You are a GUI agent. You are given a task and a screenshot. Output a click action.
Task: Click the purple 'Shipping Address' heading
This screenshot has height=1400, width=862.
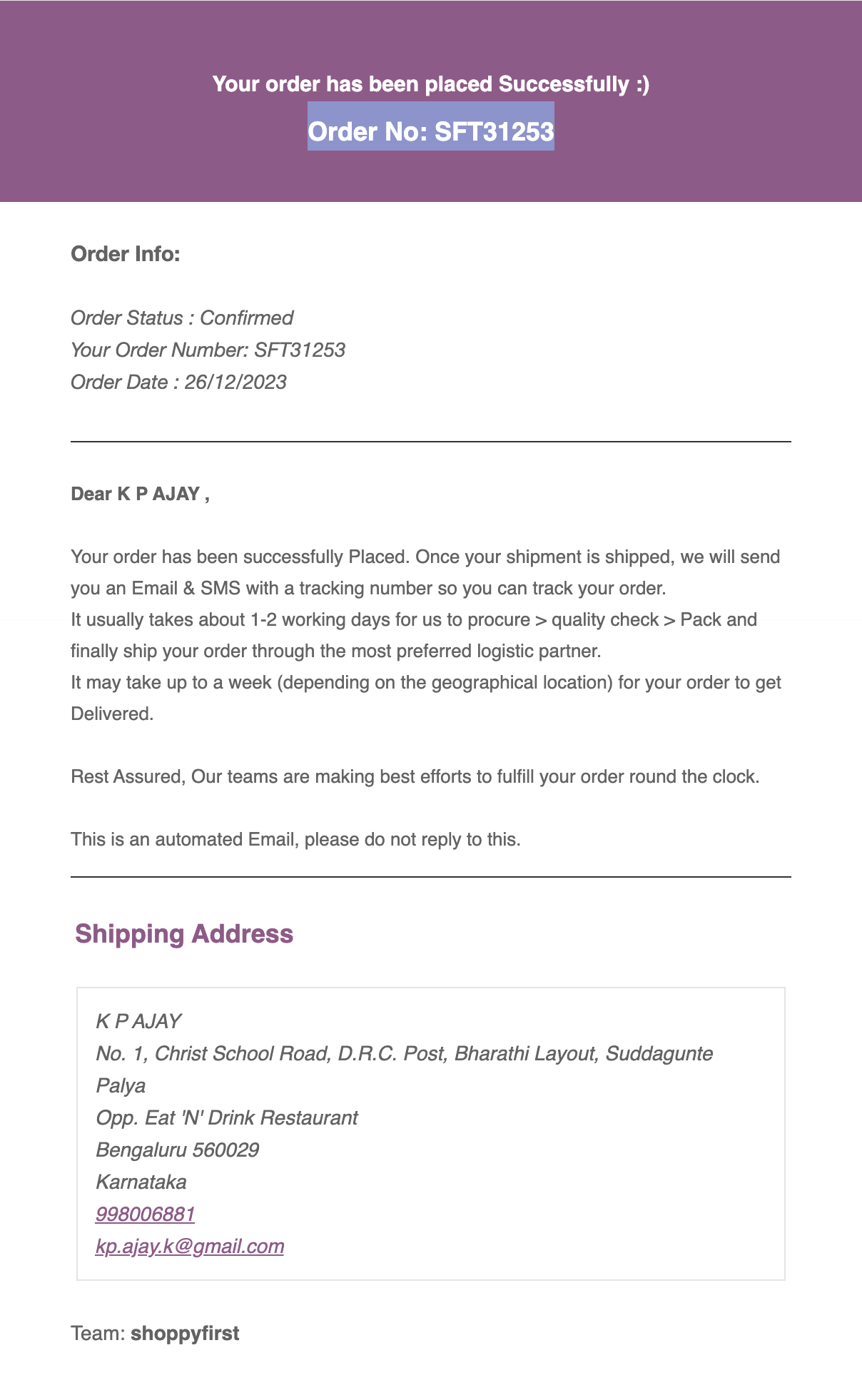tap(184, 933)
